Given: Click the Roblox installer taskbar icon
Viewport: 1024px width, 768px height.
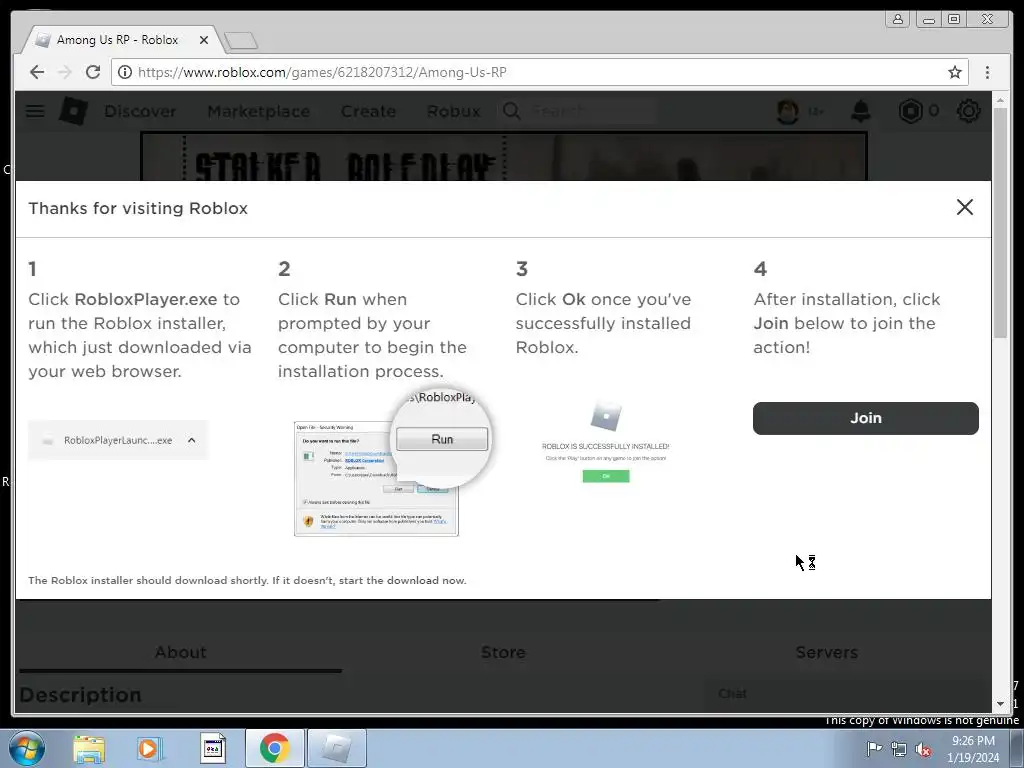Looking at the screenshot, I should point(337,748).
